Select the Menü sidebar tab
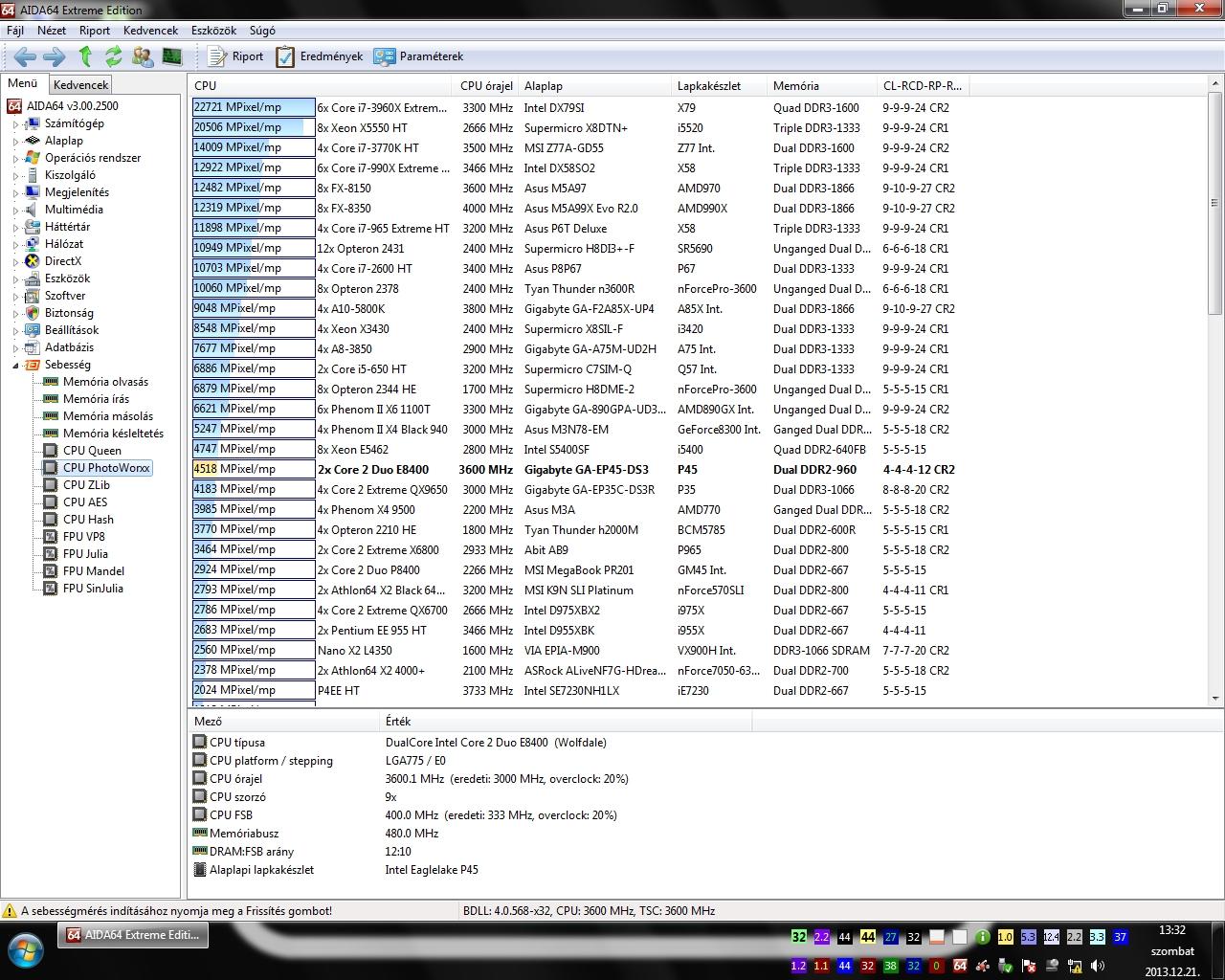The image size is (1225, 980). 23,84
